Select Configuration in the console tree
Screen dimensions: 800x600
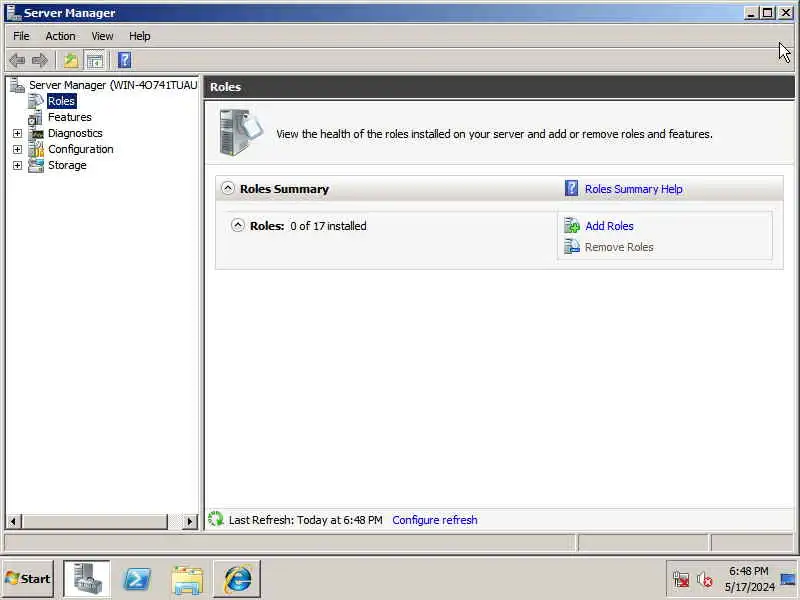point(81,149)
